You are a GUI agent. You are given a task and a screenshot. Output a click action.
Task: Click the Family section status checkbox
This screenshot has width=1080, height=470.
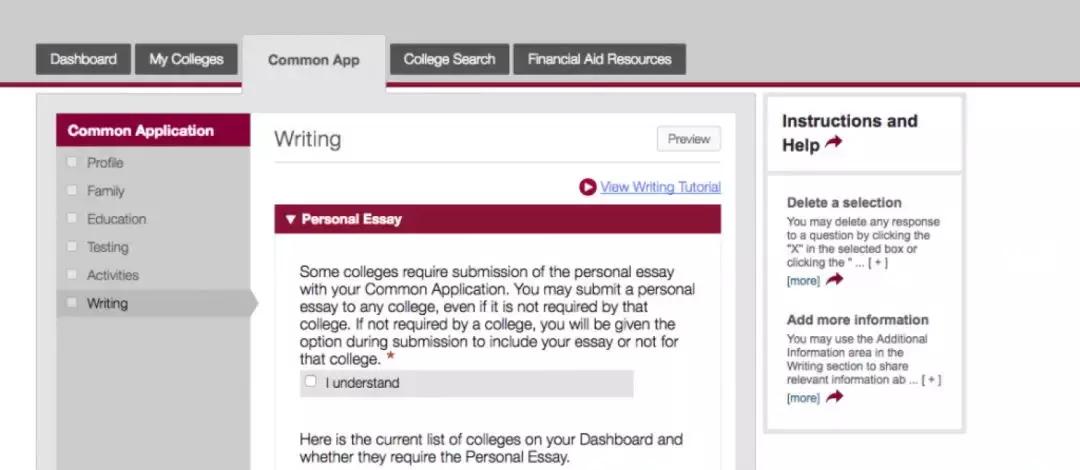[71, 190]
